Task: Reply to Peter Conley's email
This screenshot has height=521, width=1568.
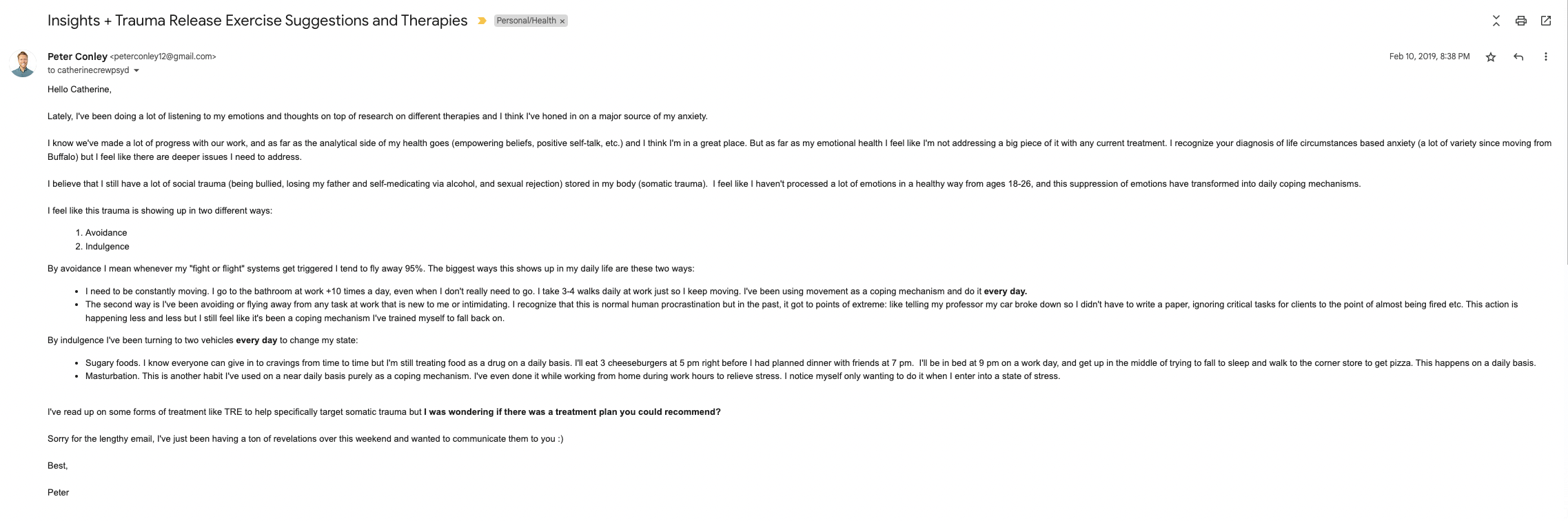Action: click(x=1518, y=57)
